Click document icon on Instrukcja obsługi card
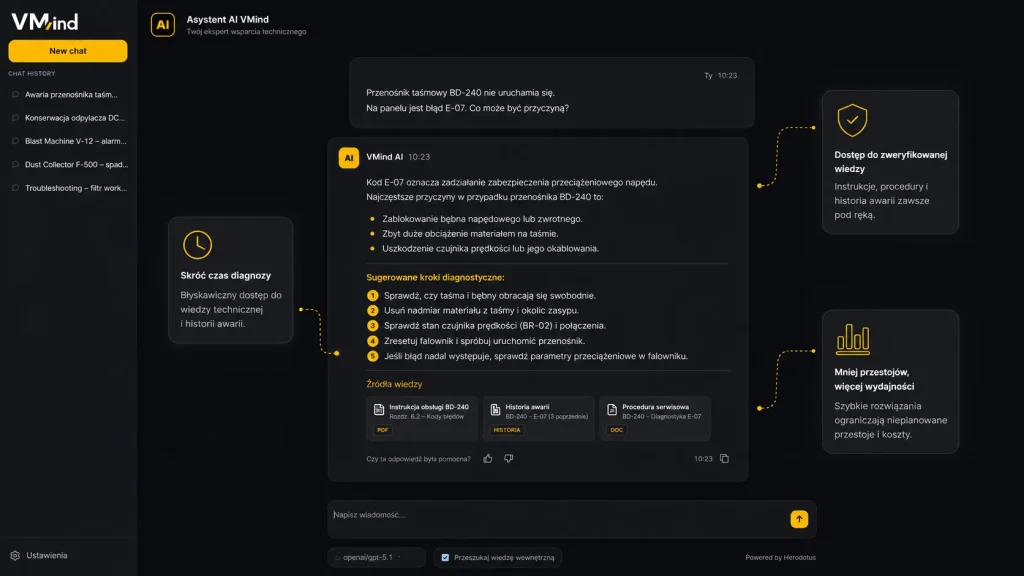This screenshot has width=1024, height=576. point(379,409)
